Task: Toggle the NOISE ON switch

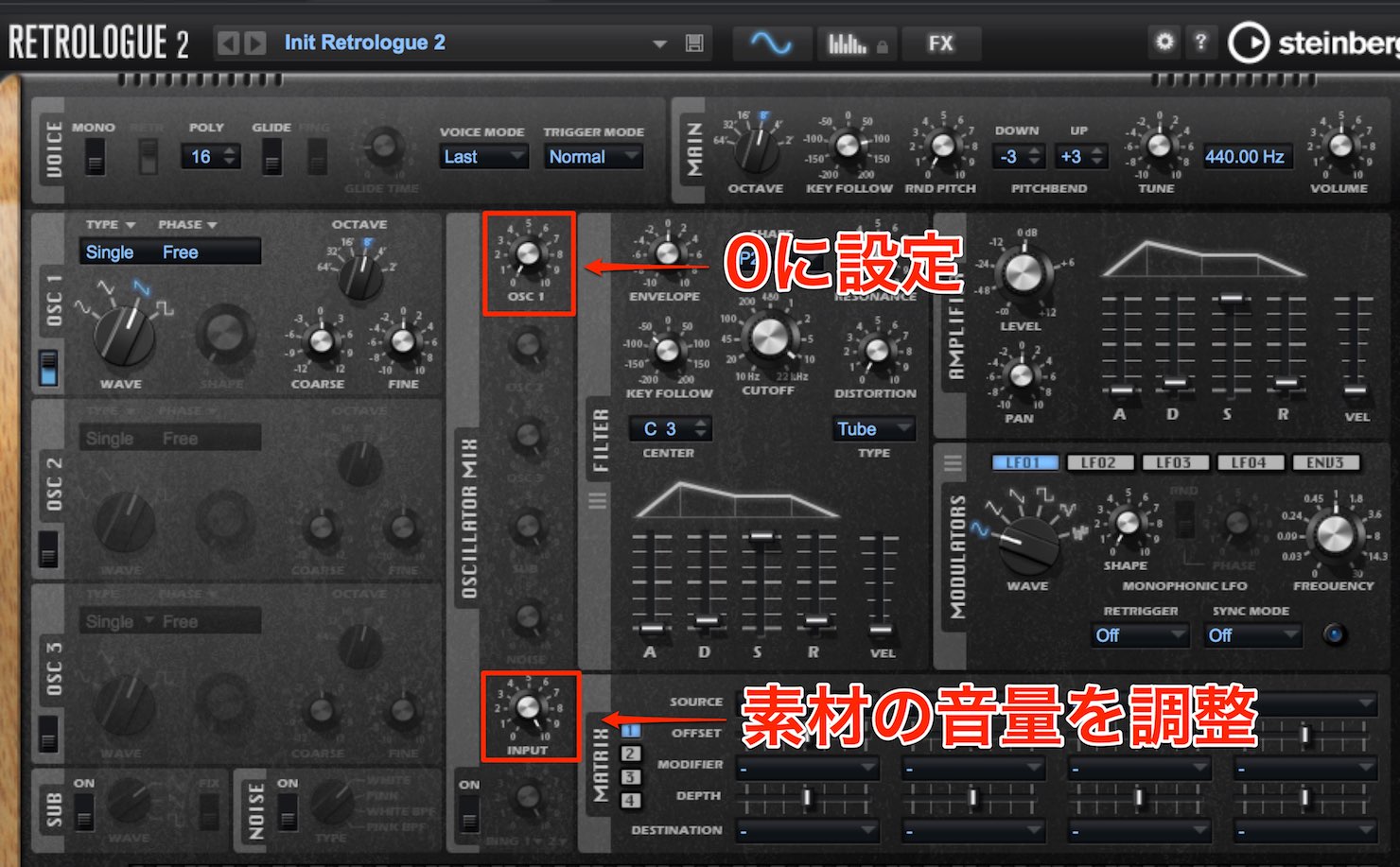Action: tap(287, 811)
